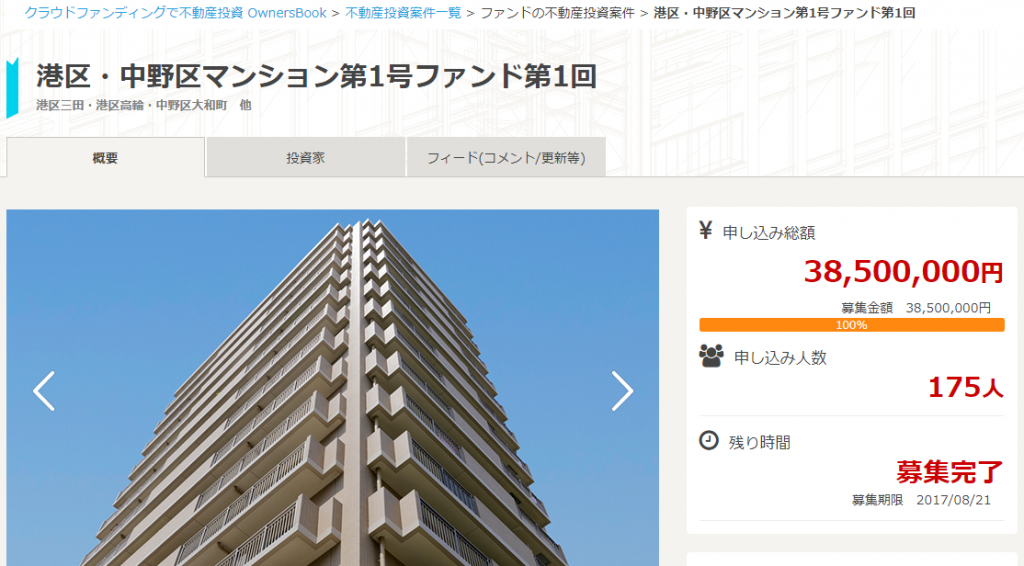
Task: Open the 投資家 tab
Action: pos(306,157)
